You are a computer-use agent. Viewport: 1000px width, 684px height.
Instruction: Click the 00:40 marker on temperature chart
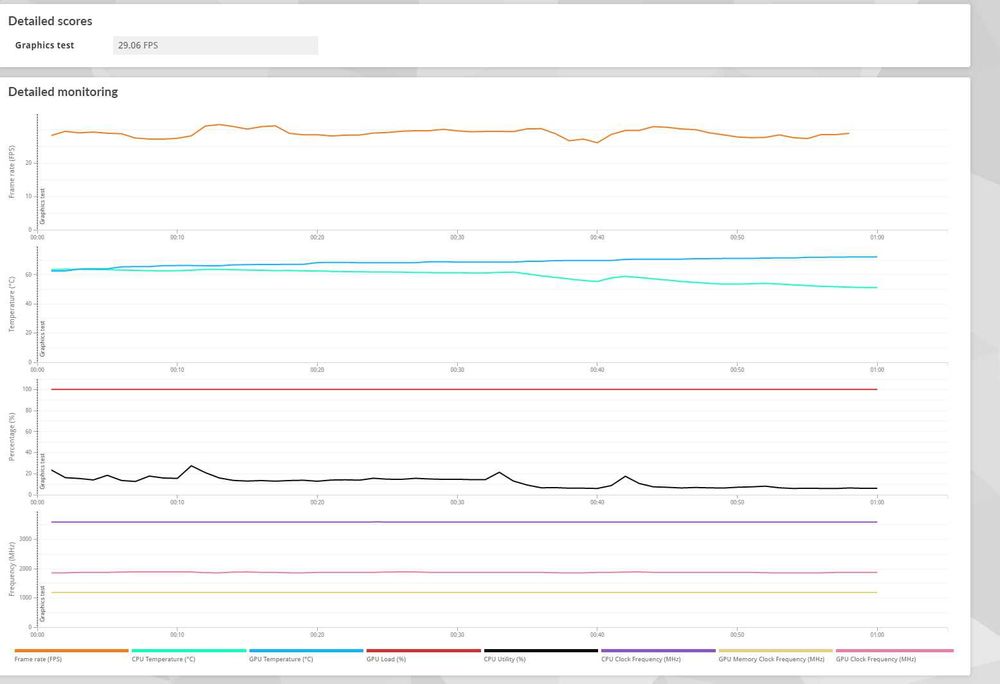(x=597, y=370)
